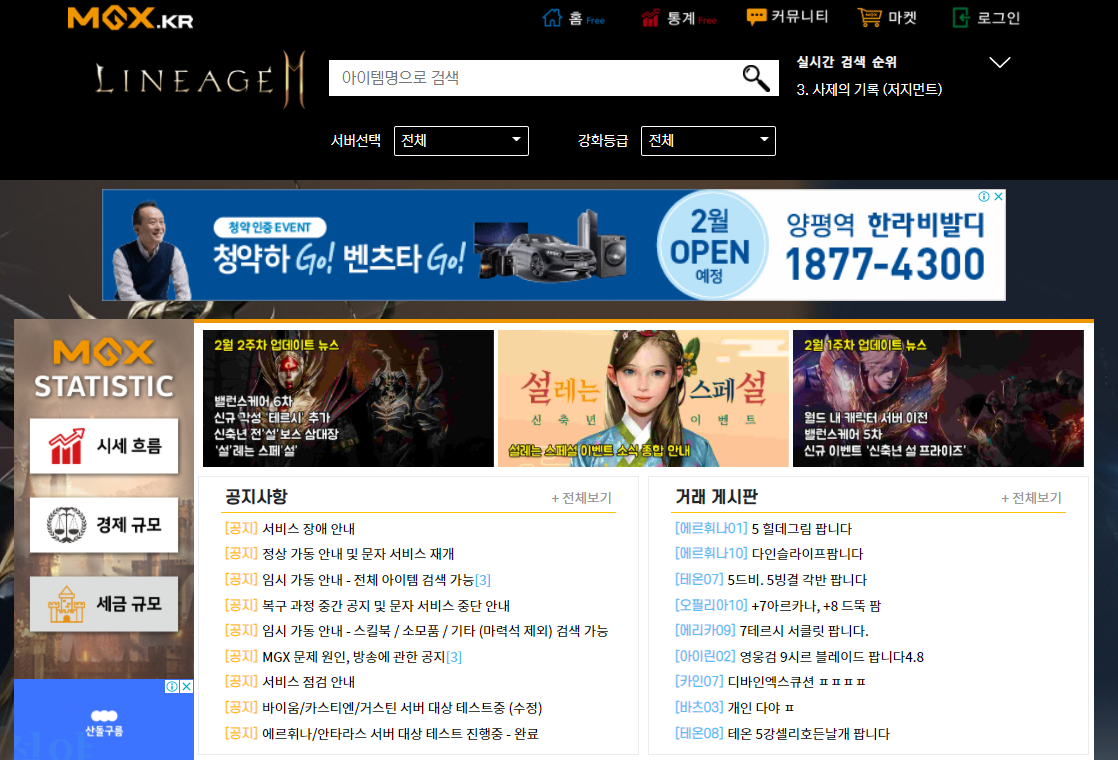Image resolution: width=1118 pixels, height=760 pixels.
Task: Open the 로그인 menu item
Action: [987, 18]
